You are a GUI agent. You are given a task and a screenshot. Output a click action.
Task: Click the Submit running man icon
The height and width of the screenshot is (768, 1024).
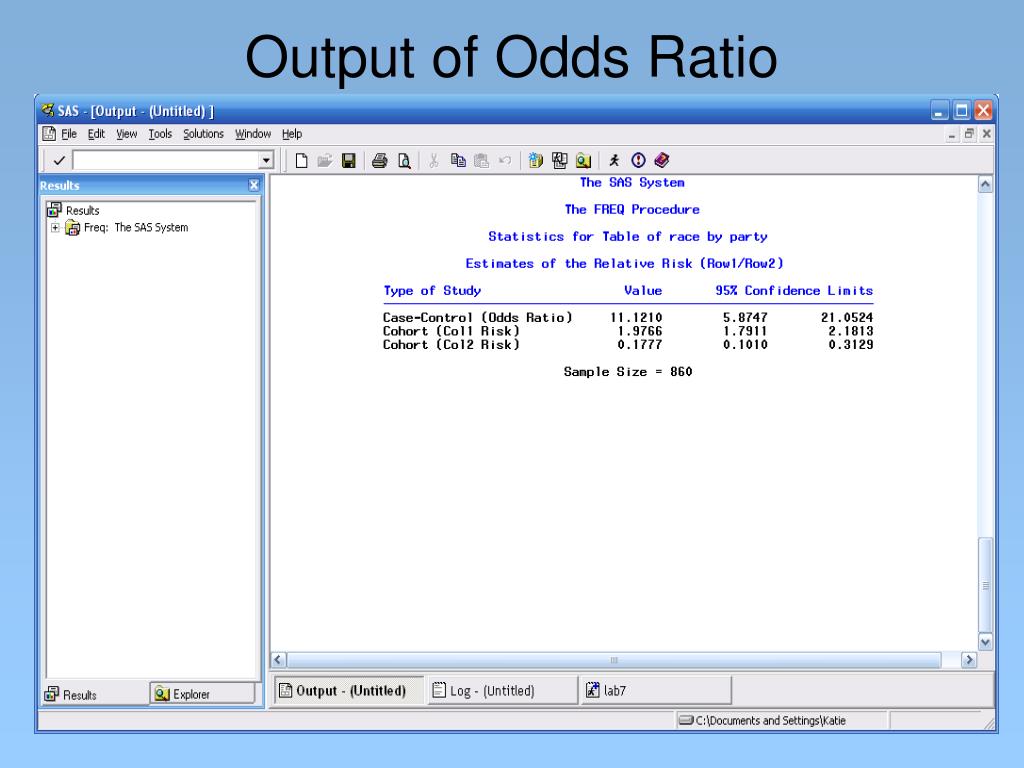[614, 161]
